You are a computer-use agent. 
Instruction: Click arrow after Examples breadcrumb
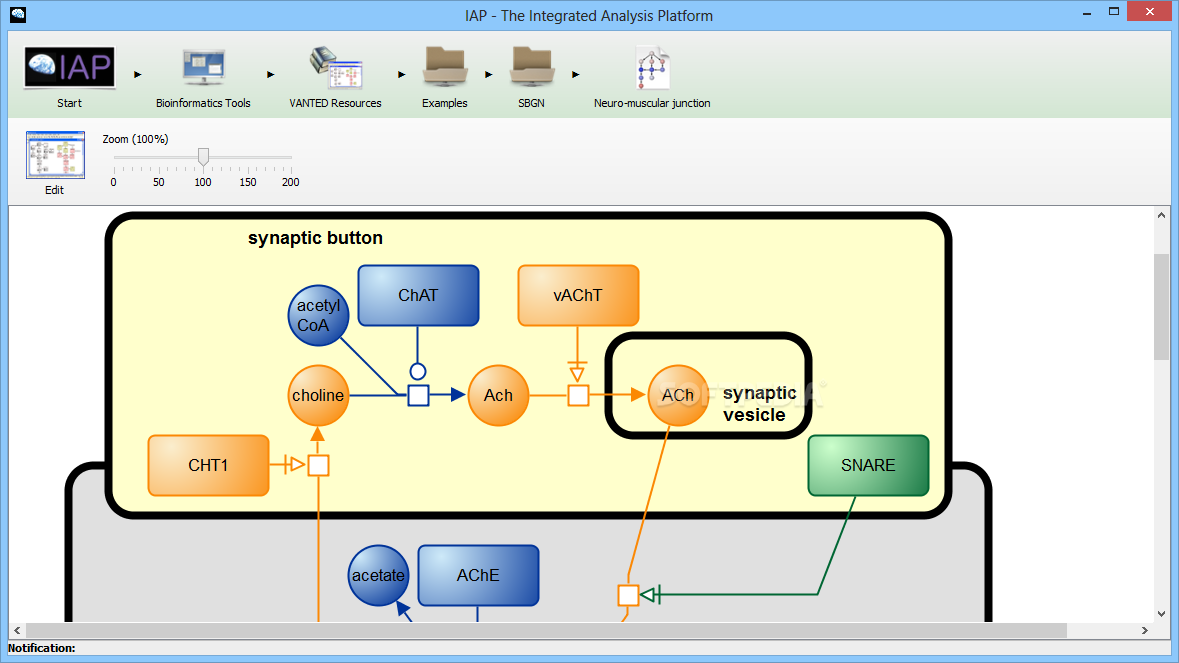tap(489, 74)
